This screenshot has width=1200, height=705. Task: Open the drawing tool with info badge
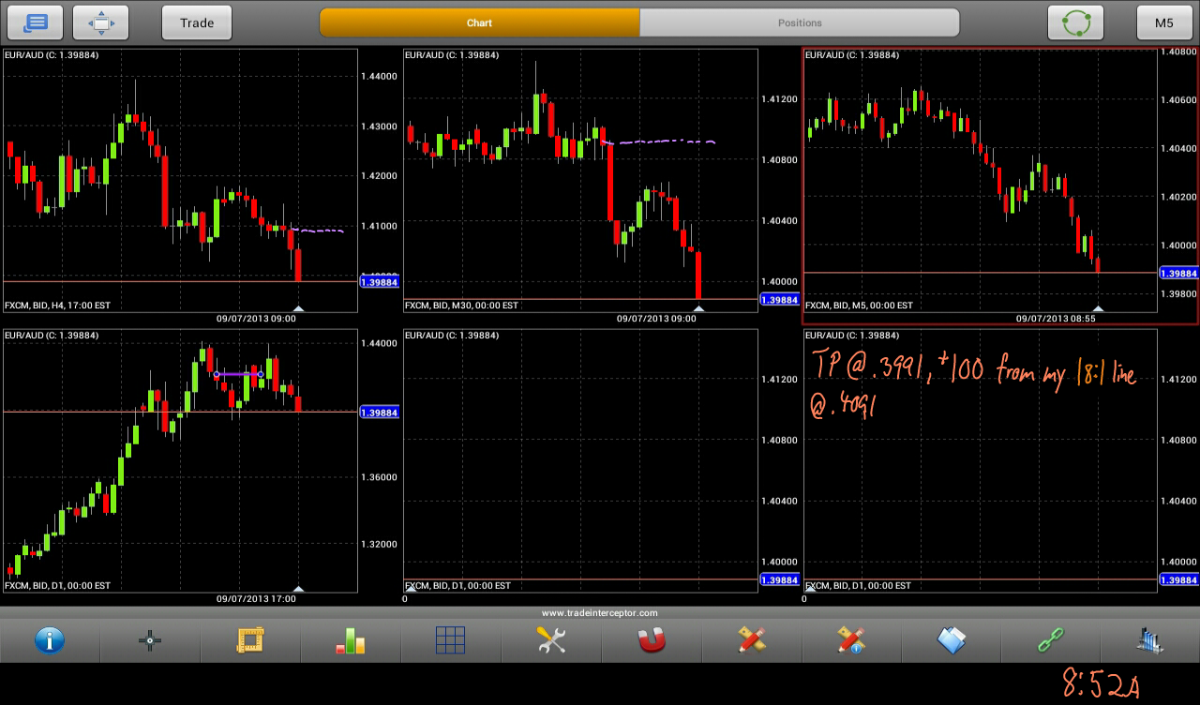click(x=851, y=640)
